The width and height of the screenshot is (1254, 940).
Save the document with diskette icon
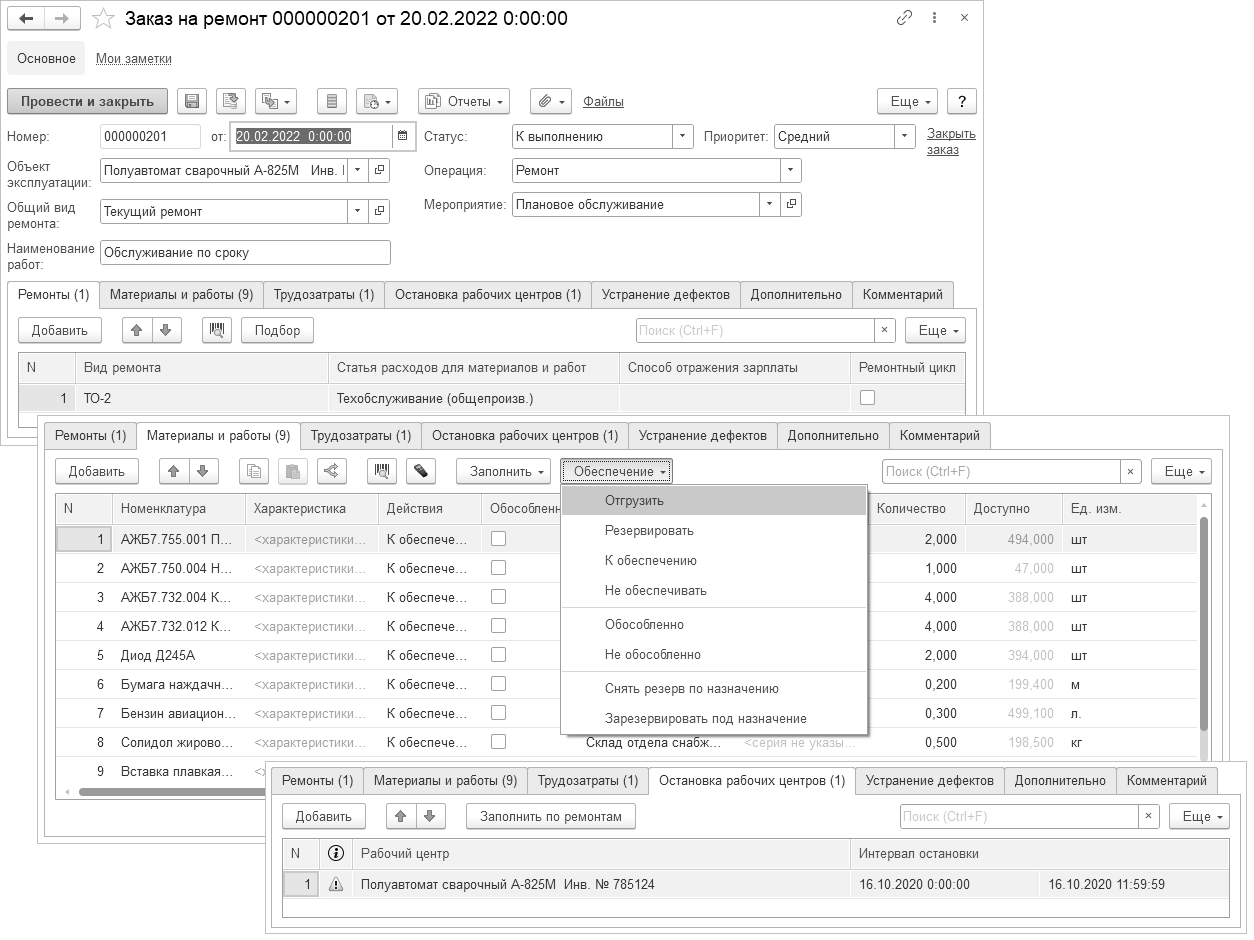192,101
